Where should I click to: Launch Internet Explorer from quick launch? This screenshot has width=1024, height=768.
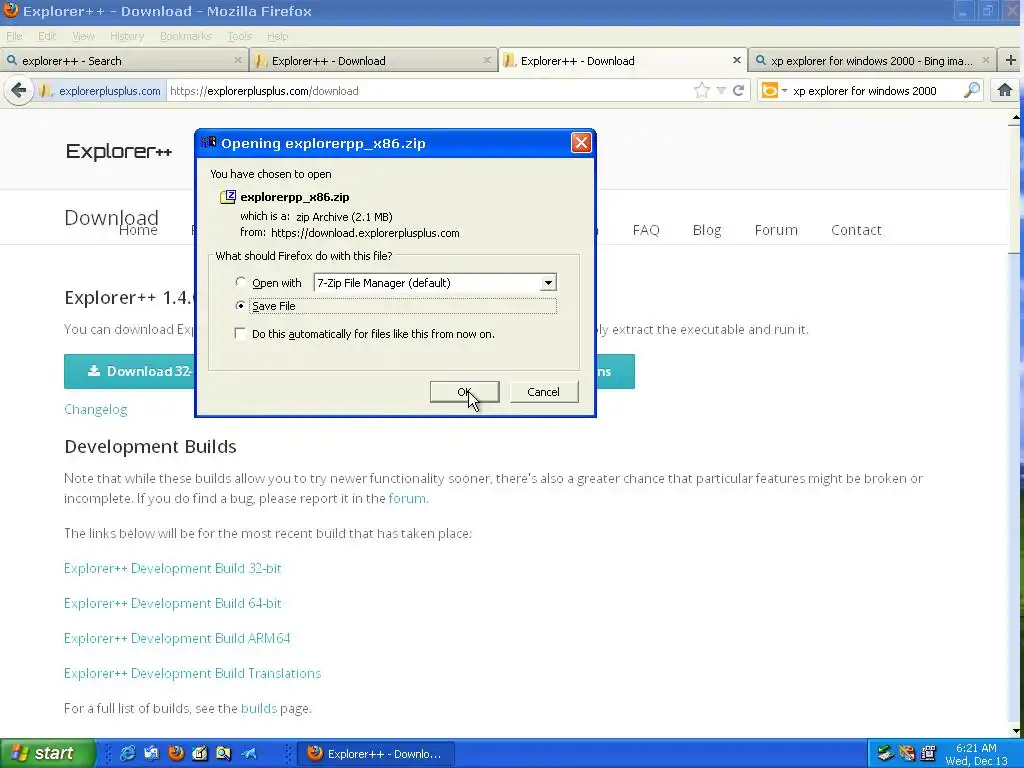127,753
